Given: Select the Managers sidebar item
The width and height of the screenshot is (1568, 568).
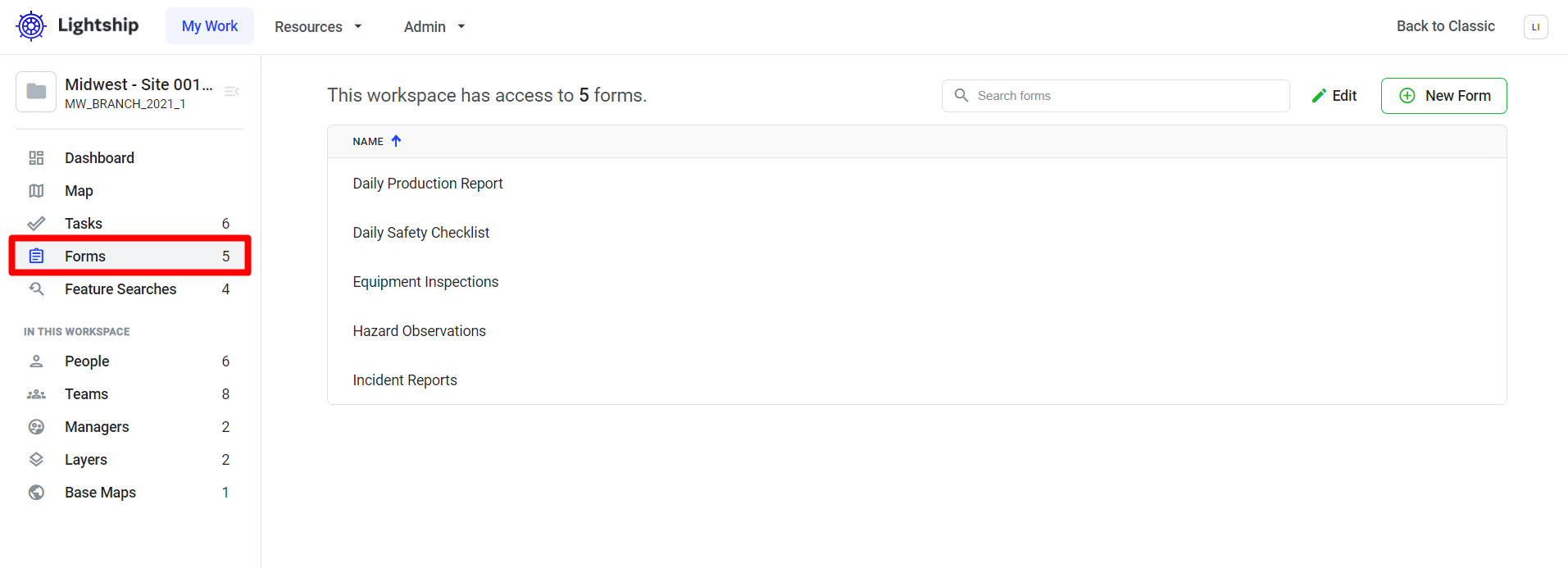Looking at the screenshot, I should point(97,427).
